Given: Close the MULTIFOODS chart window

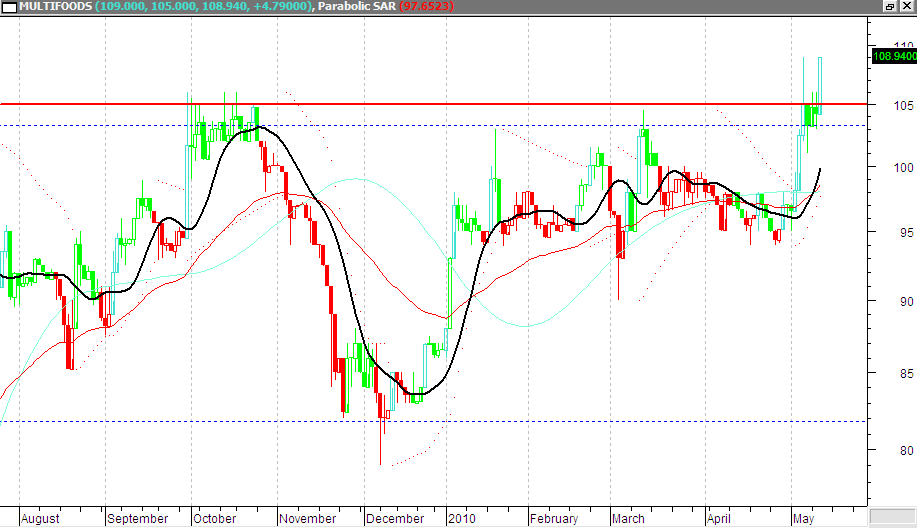Looking at the screenshot, I should click(907, 7).
